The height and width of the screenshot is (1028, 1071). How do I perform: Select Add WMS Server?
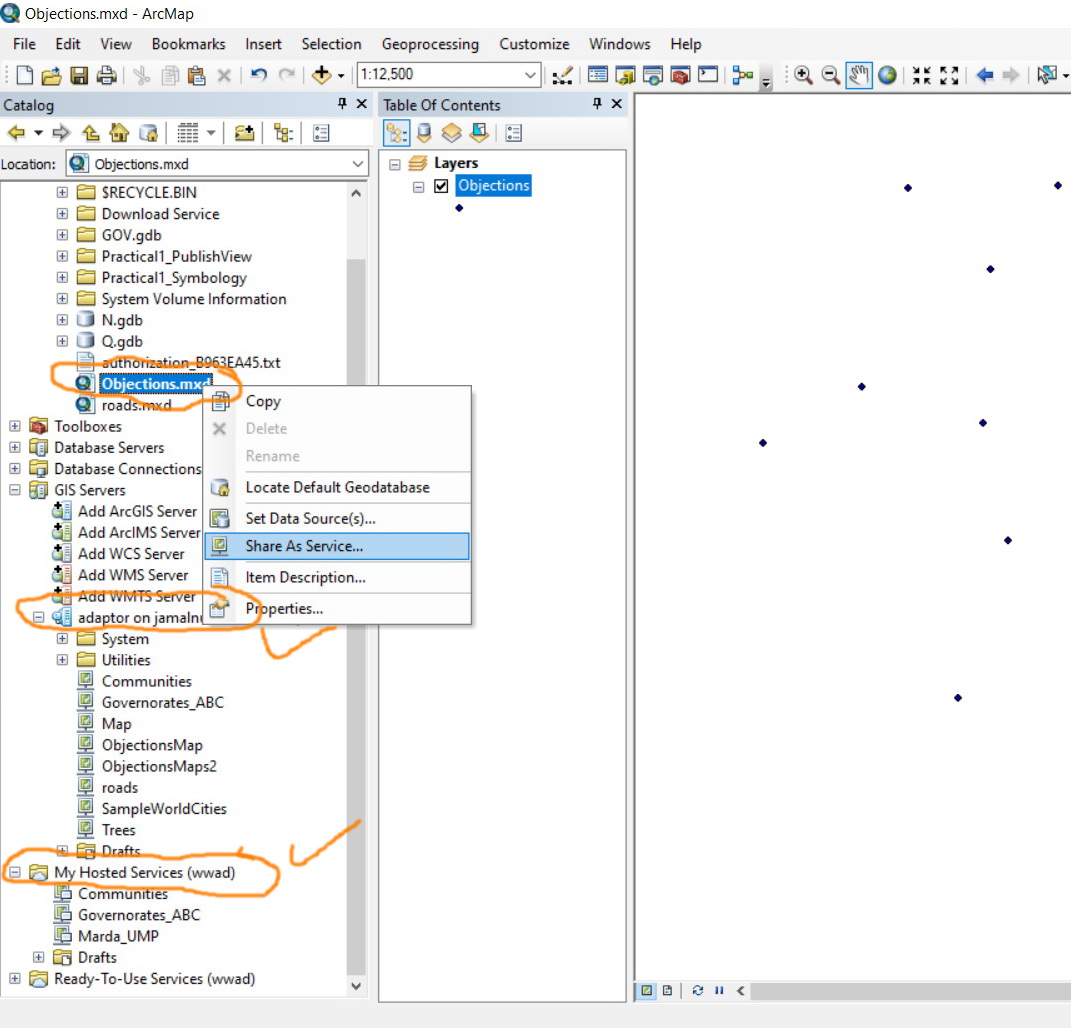click(x=133, y=575)
